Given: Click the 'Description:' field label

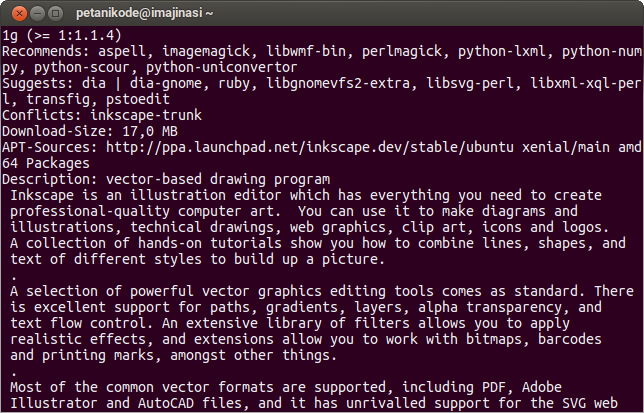Looking at the screenshot, I should (x=50, y=179).
